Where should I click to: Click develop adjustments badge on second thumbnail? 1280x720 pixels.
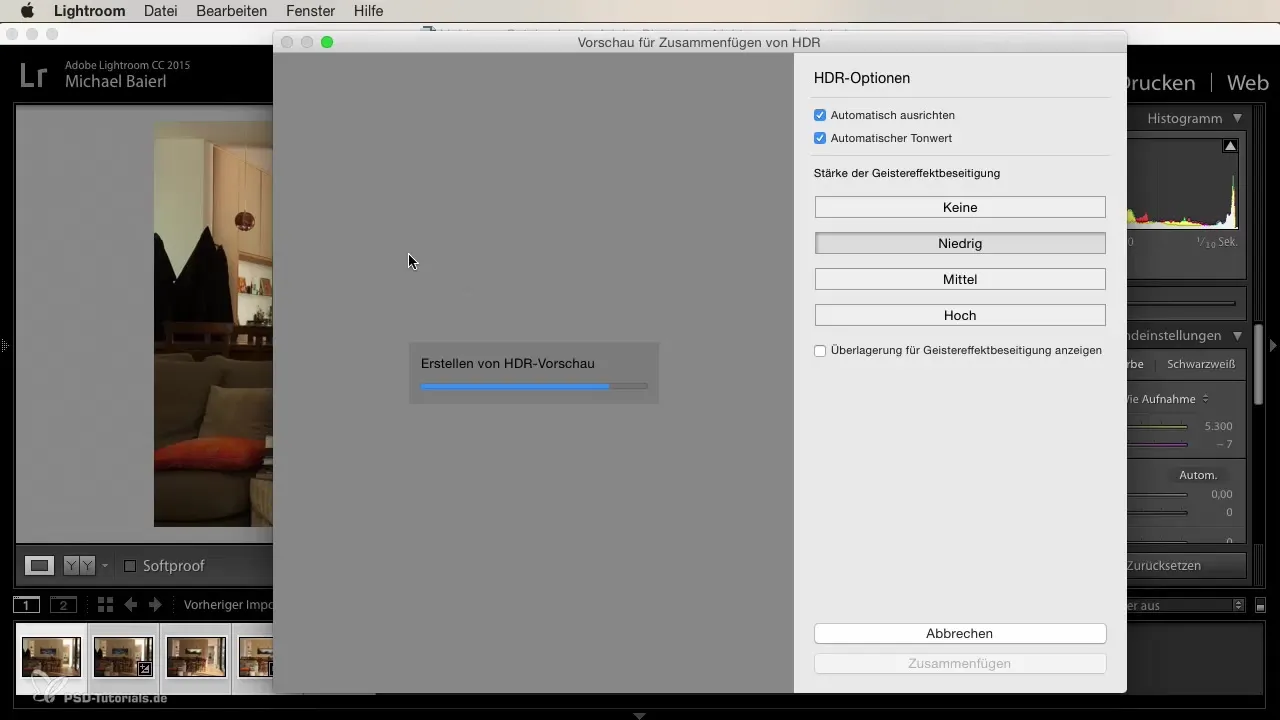(x=145, y=669)
